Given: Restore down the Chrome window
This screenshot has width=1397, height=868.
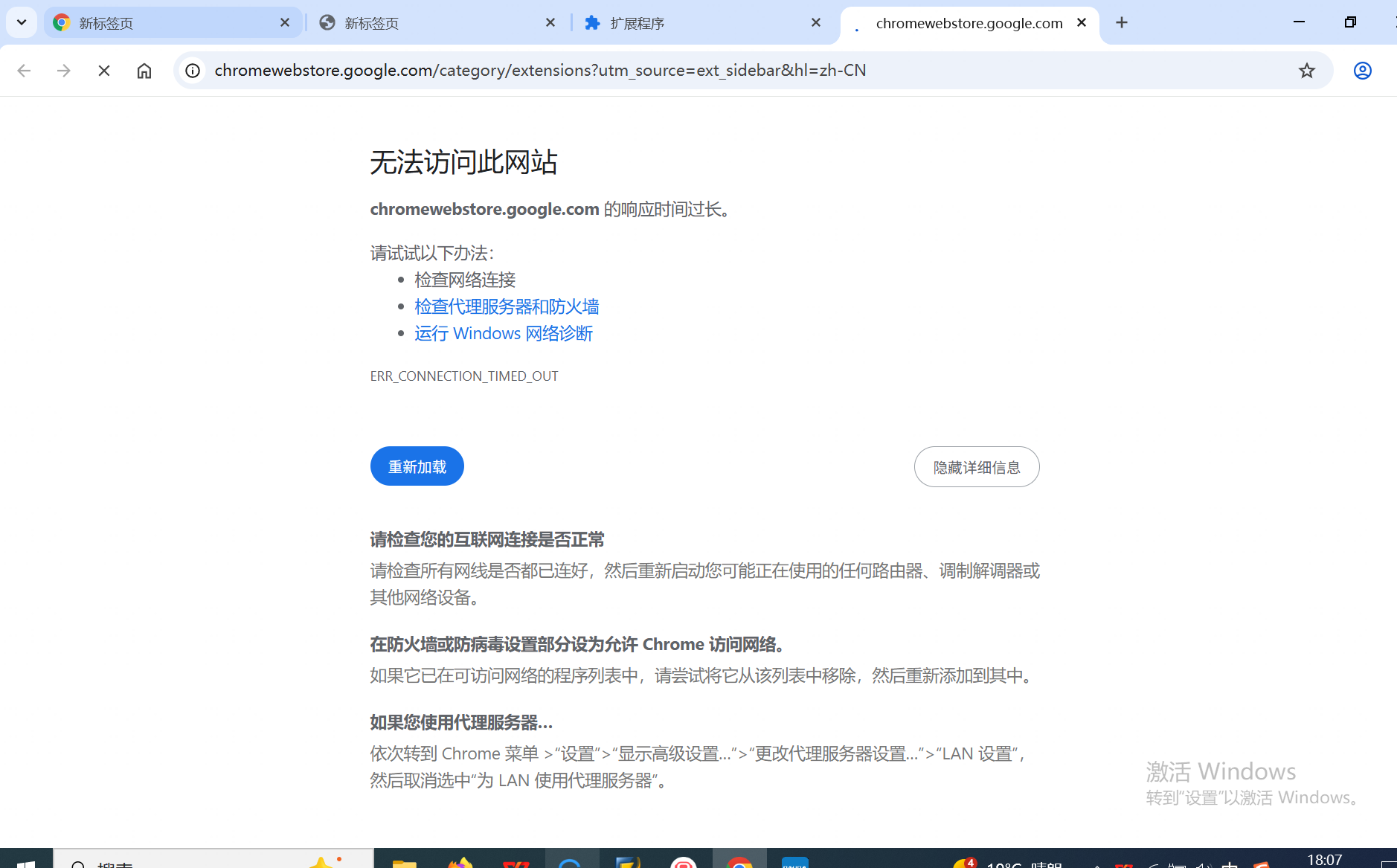Looking at the screenshot, I should click(1350, 22).
